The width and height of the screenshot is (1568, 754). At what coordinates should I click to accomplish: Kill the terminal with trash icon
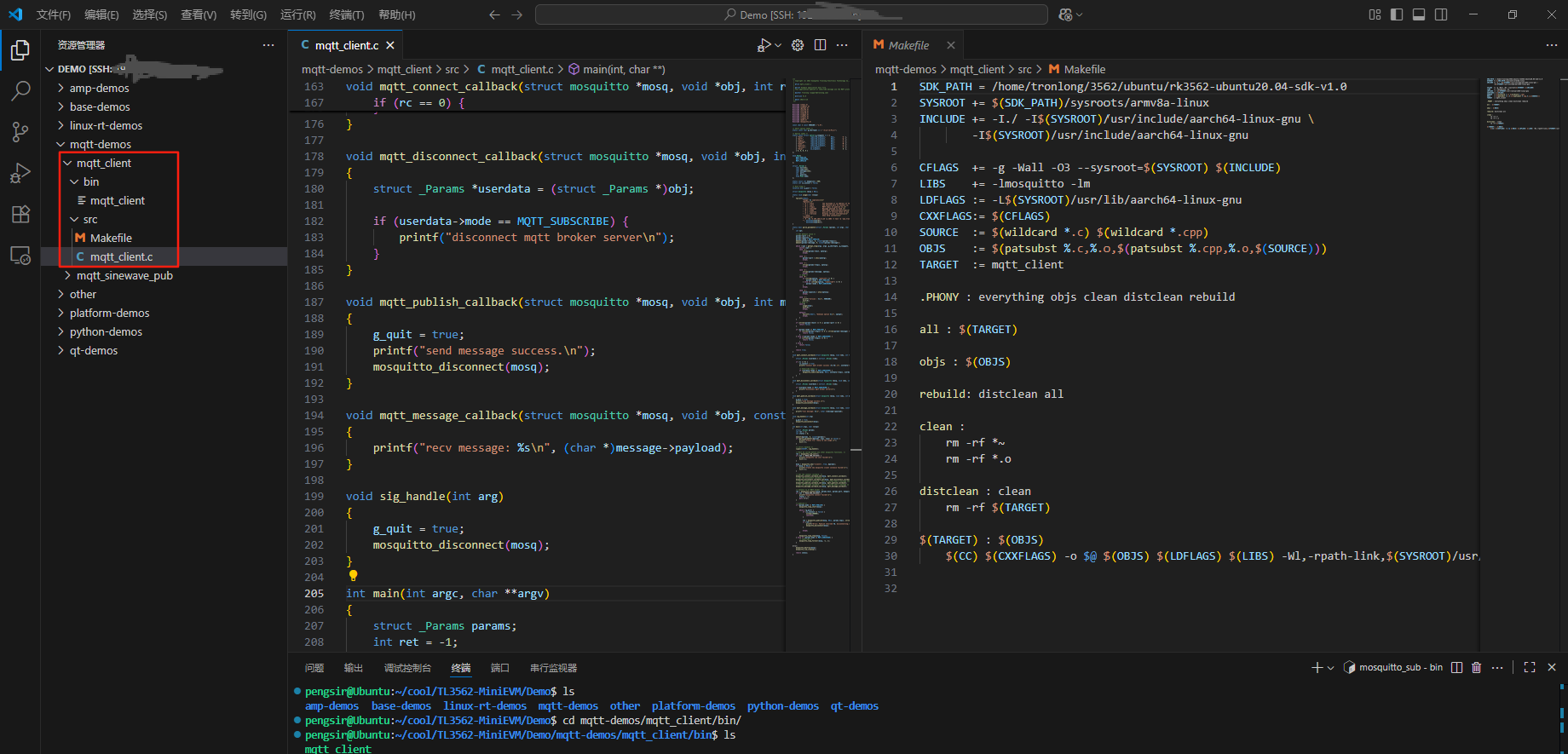(1476, 667)
